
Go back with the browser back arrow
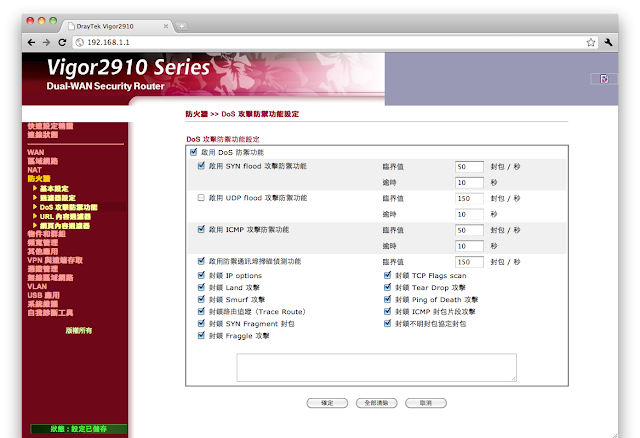point(31,42)
